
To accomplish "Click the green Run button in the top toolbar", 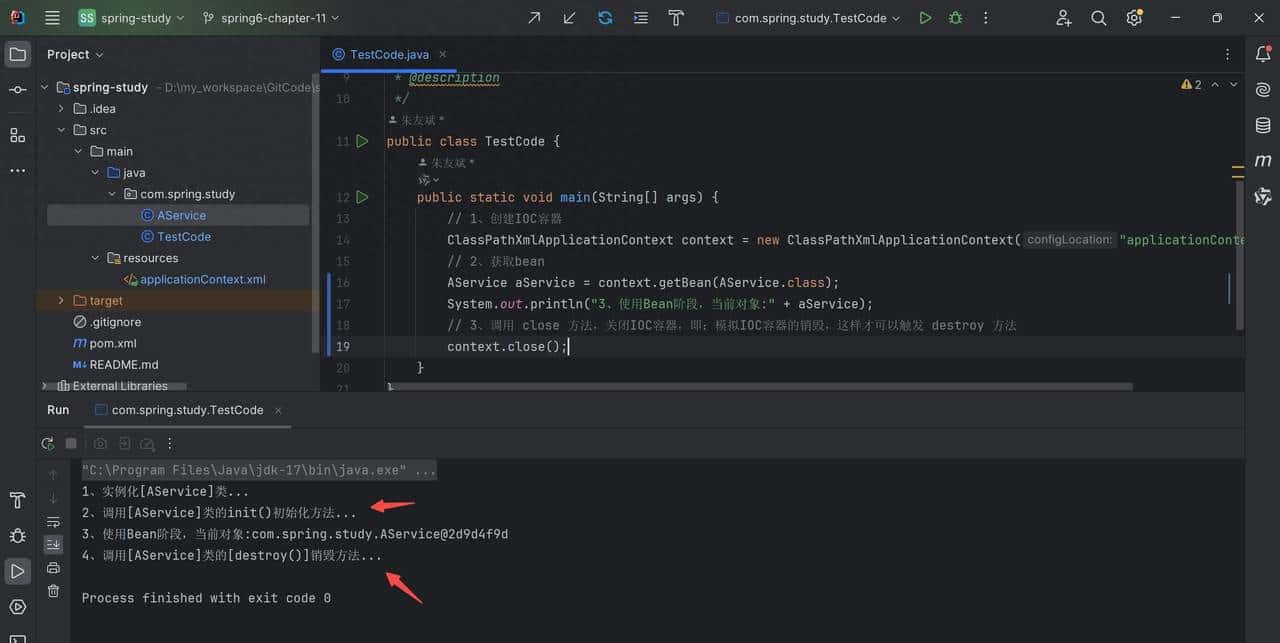I will point(925,18).
